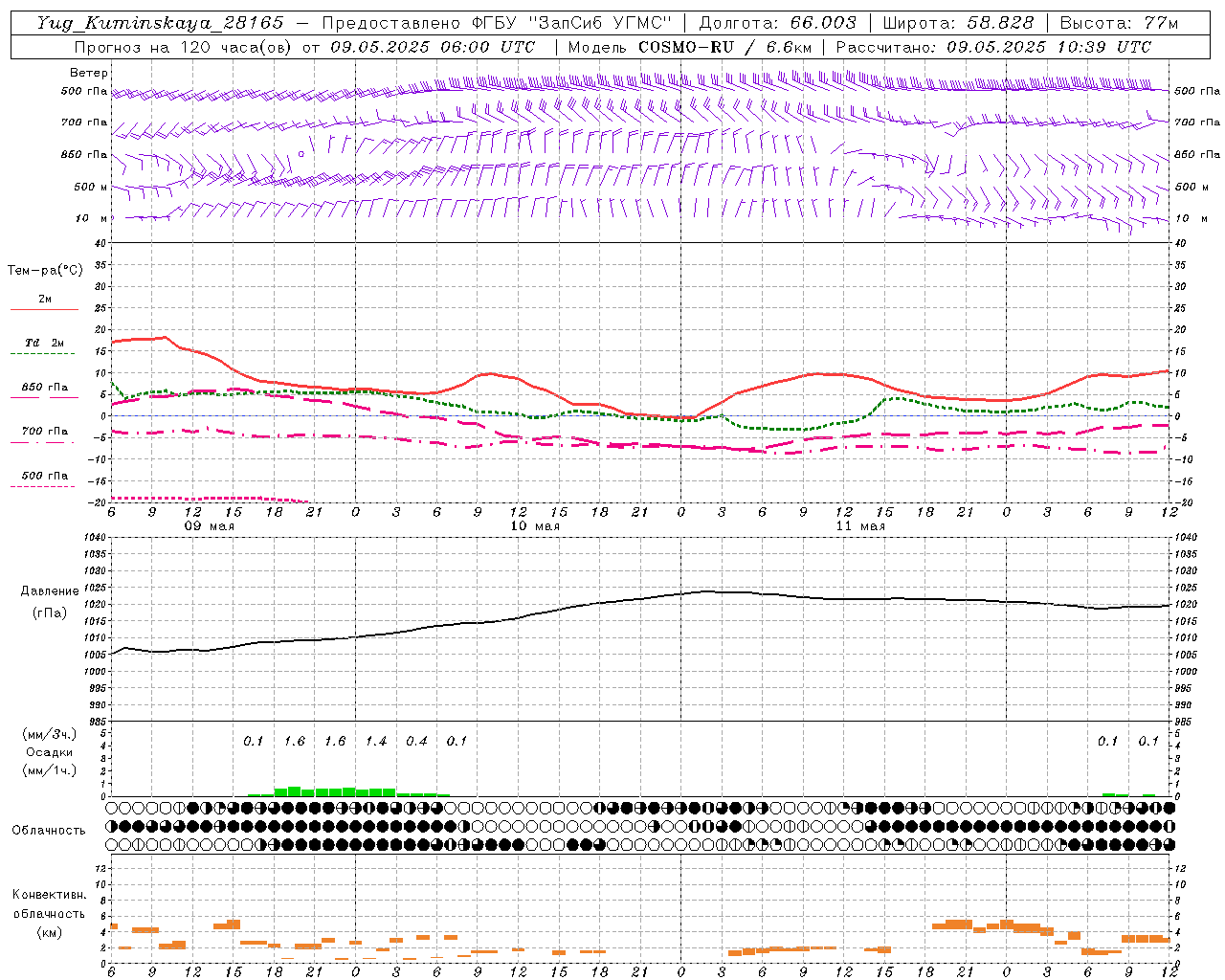Click the 850 гПа temperature legend entry
The height and width of the screenshot is (980, 1225).
(44, 388)
